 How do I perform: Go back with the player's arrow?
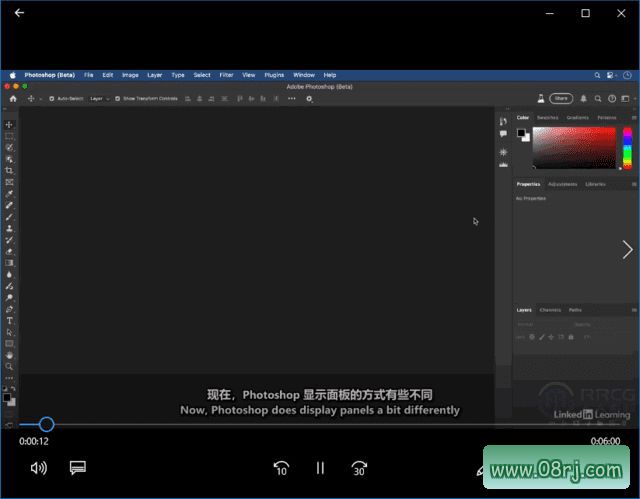19,13
